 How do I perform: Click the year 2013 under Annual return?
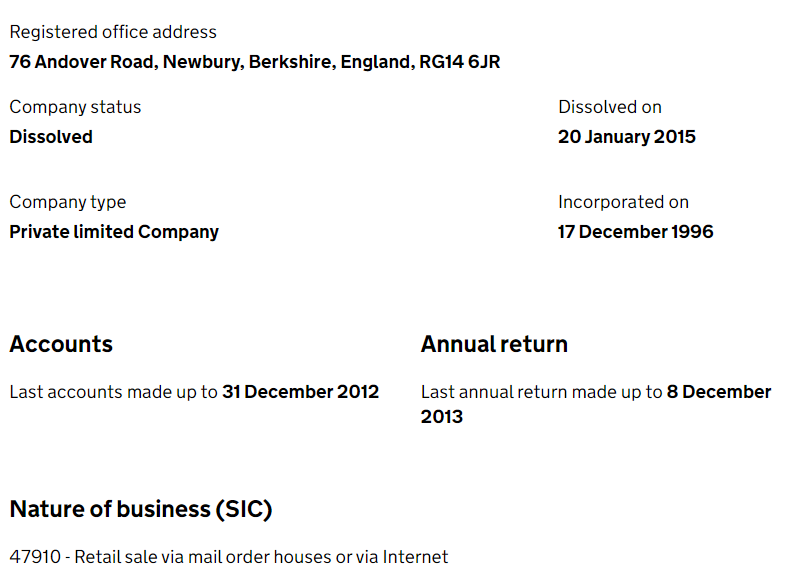point(442,417)
